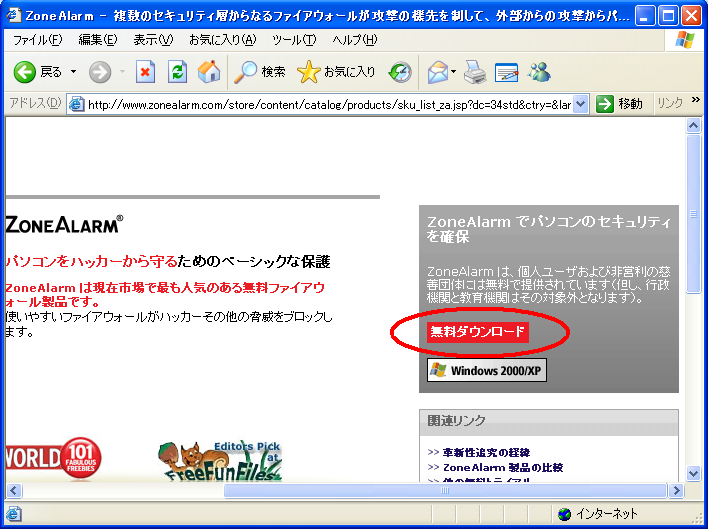
Task: Open the お気に入り(A) menu
Action: point(223,40)
